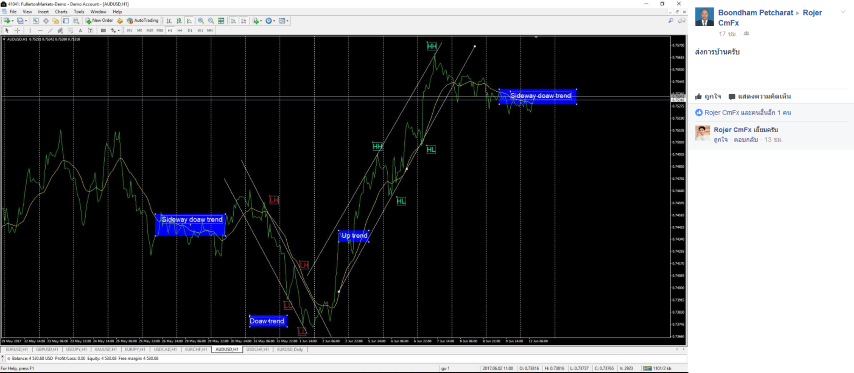Select the horizontal line tool

[x=40, y=30]
